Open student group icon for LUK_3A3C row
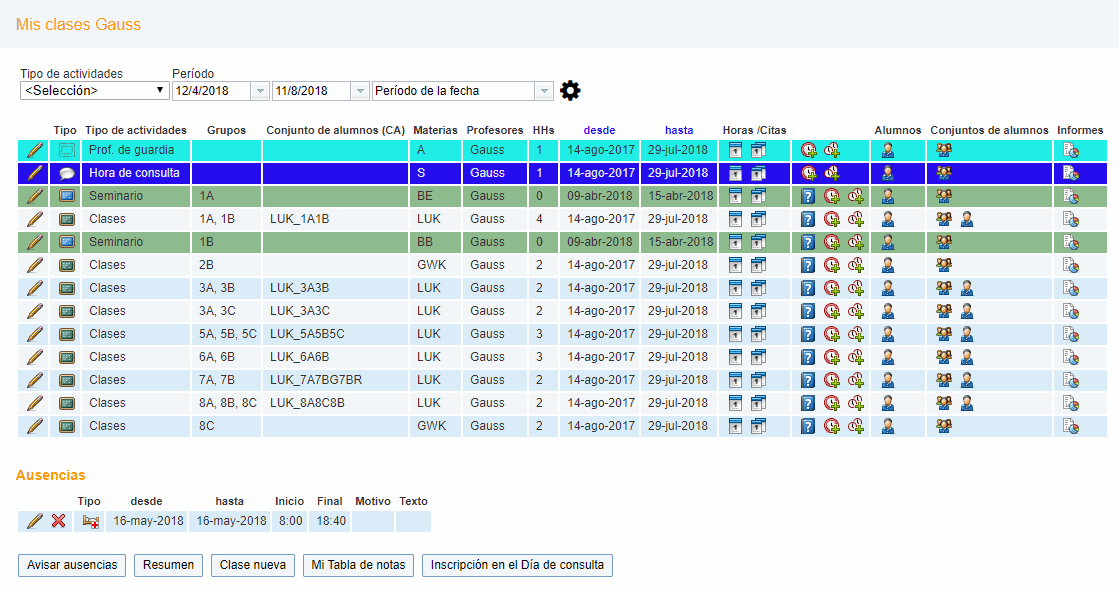 943,311
